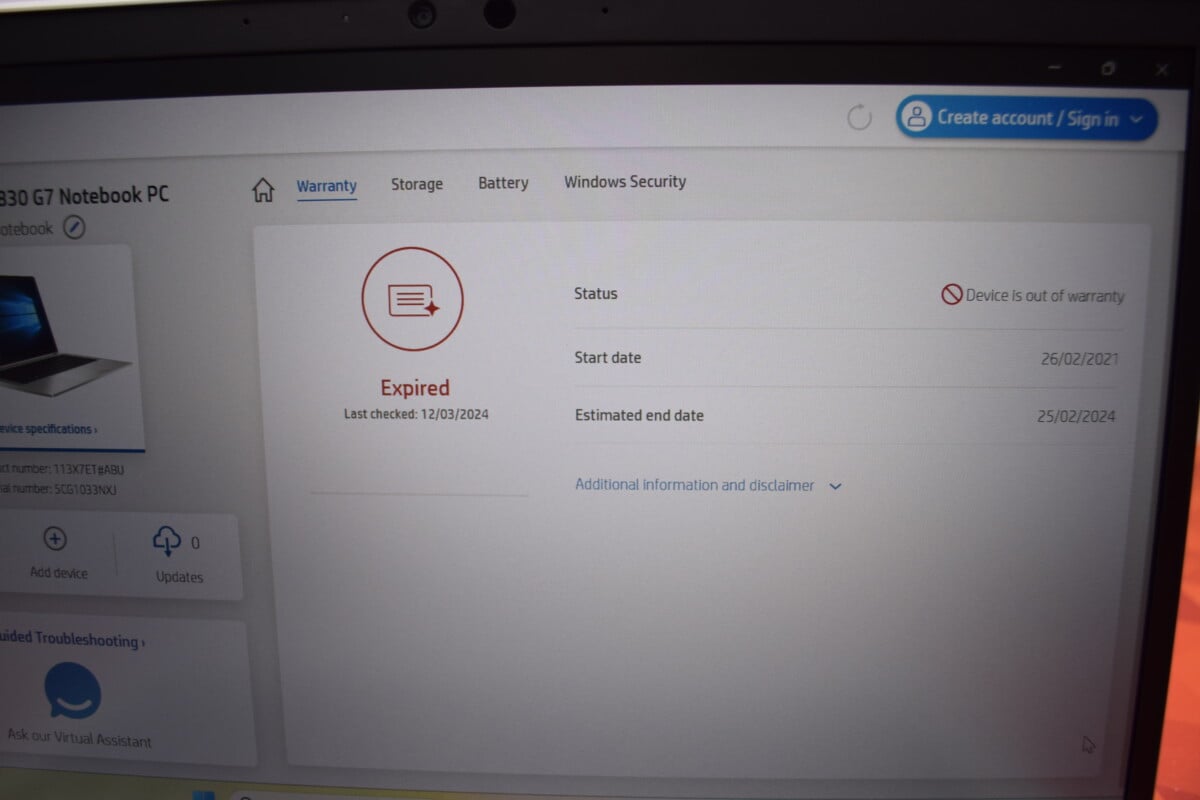Click the Add device plus icon
The width and height of the screenshot is (1200, 800).
55,539
